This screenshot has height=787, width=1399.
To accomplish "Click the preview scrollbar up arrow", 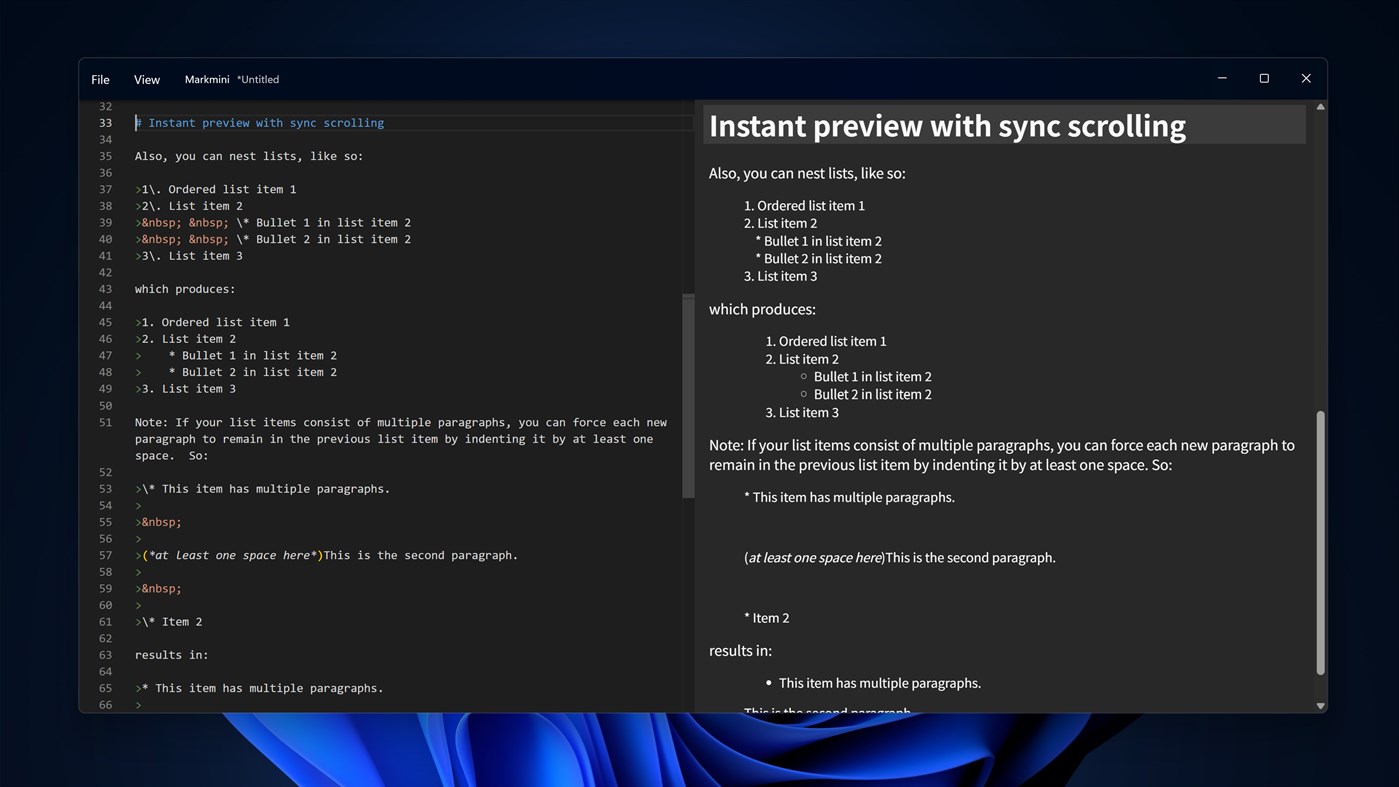I will coord(1320,106).
